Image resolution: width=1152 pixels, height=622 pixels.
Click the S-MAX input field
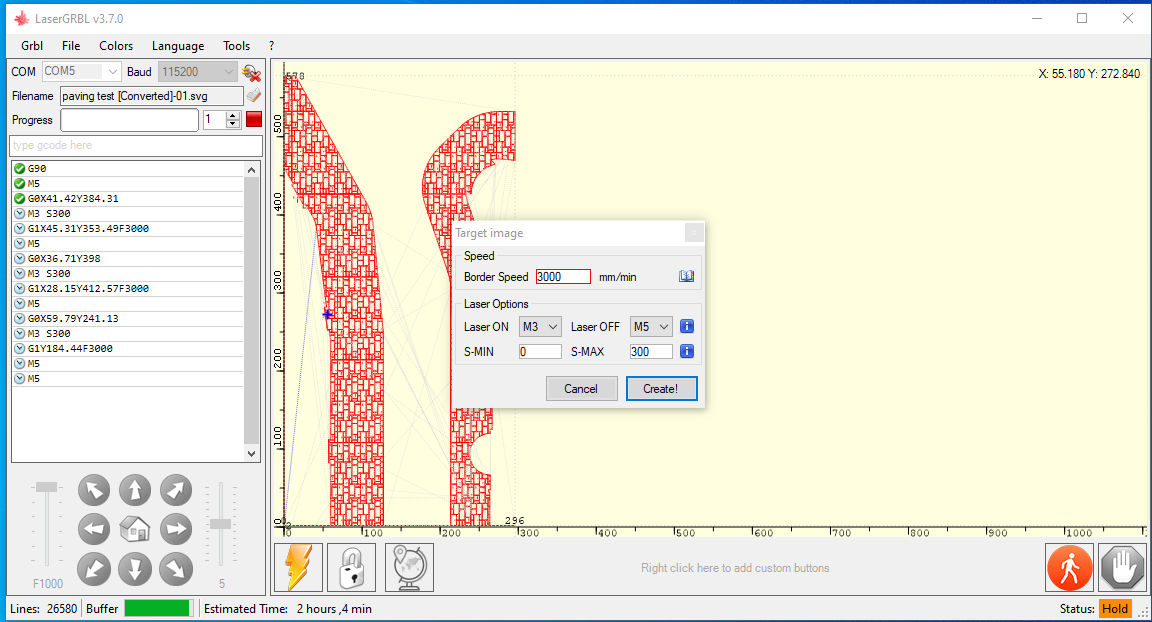point(651,352)
